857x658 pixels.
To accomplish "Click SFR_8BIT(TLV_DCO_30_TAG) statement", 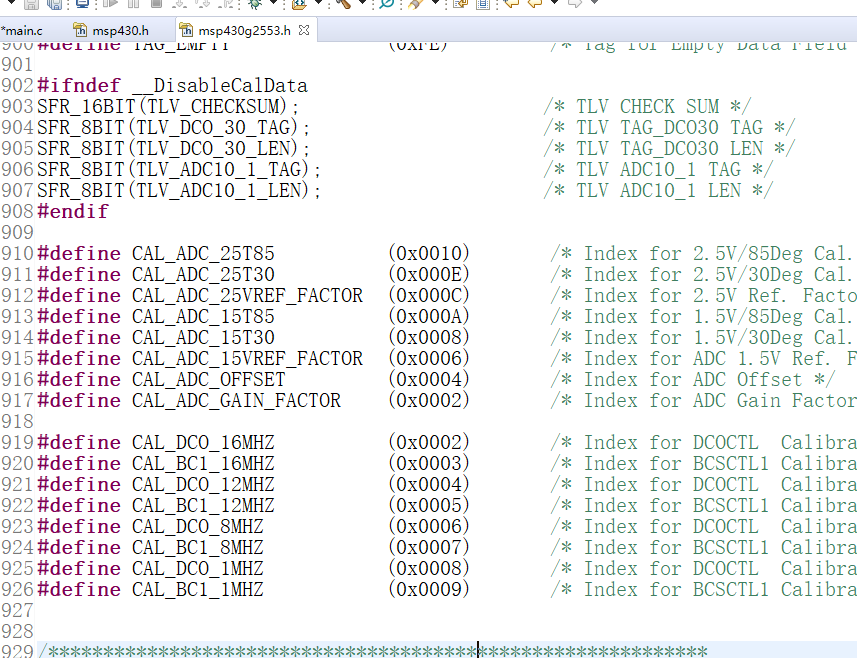I will coord(173,128).
